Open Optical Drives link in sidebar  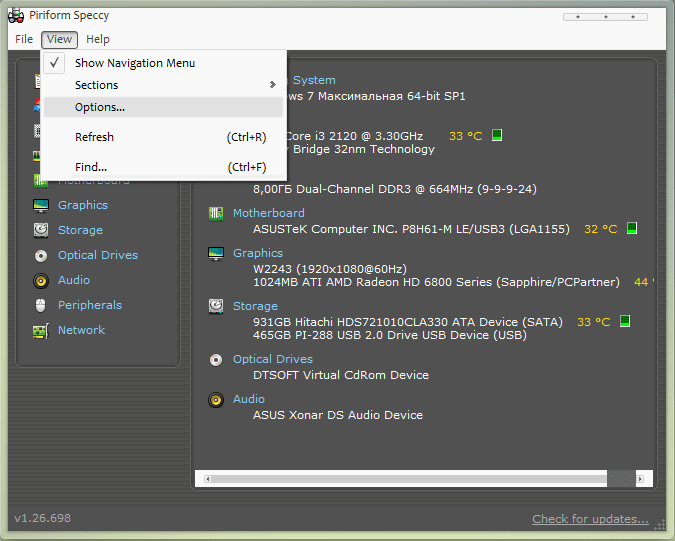(98, 255)
